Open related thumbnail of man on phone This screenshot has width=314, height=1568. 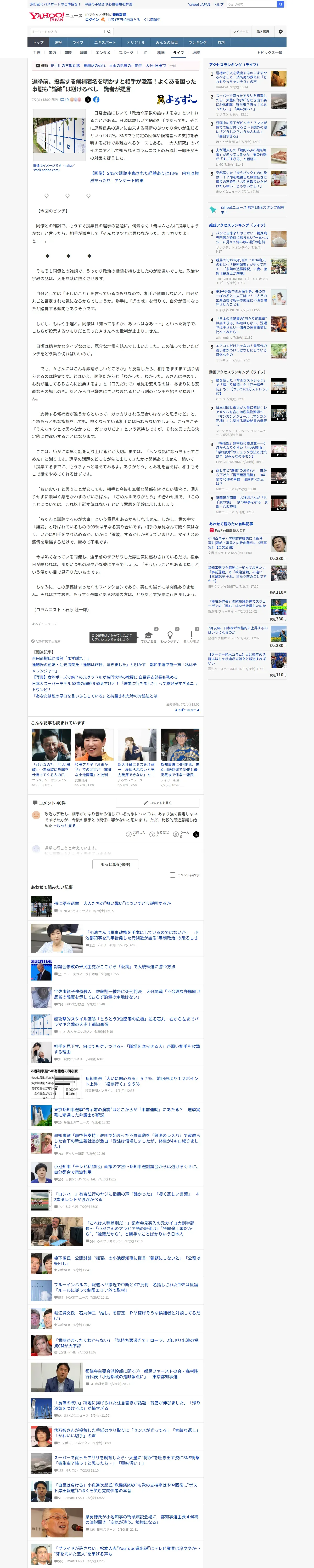tap(51, 745)
